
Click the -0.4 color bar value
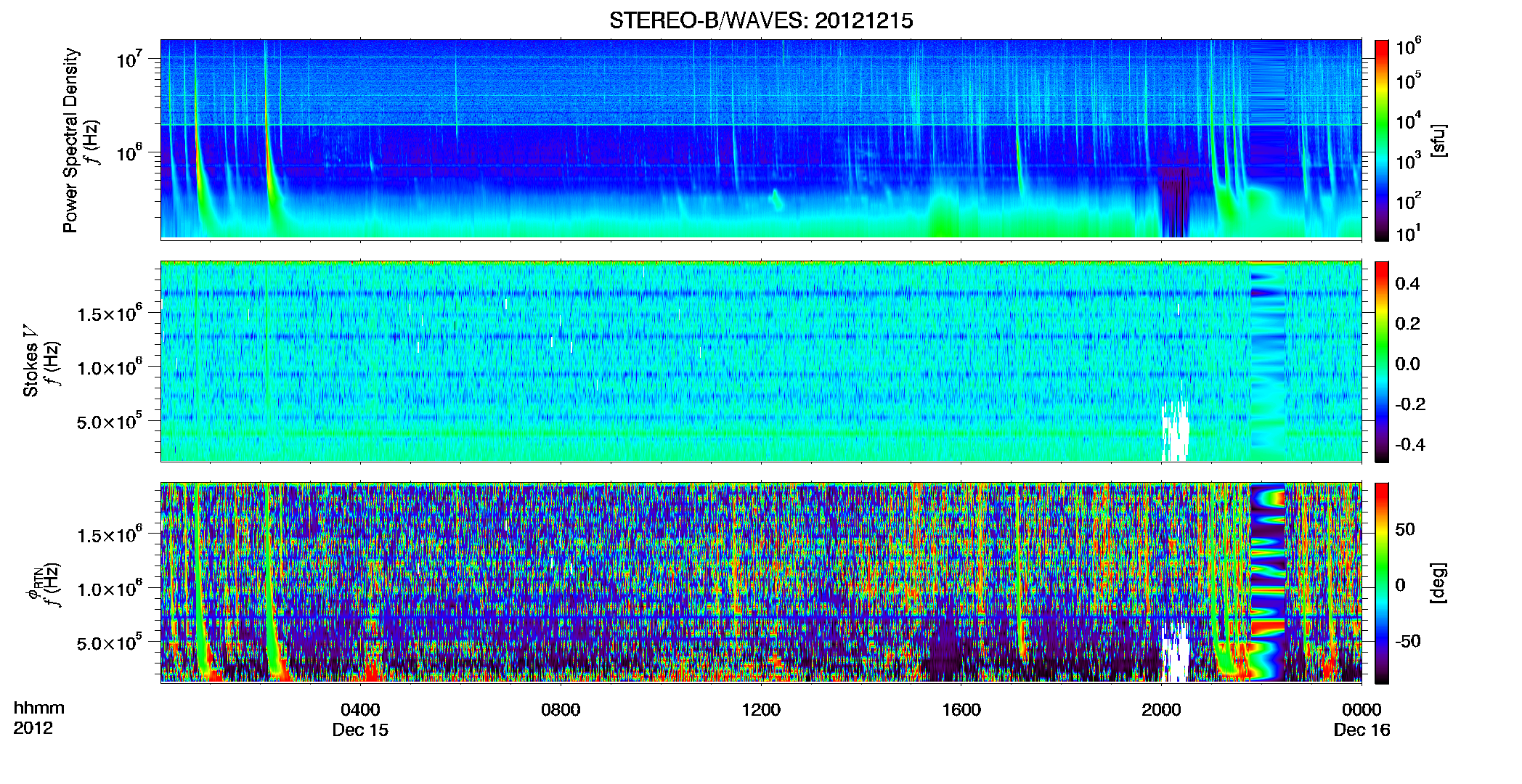click(1410, 444)
